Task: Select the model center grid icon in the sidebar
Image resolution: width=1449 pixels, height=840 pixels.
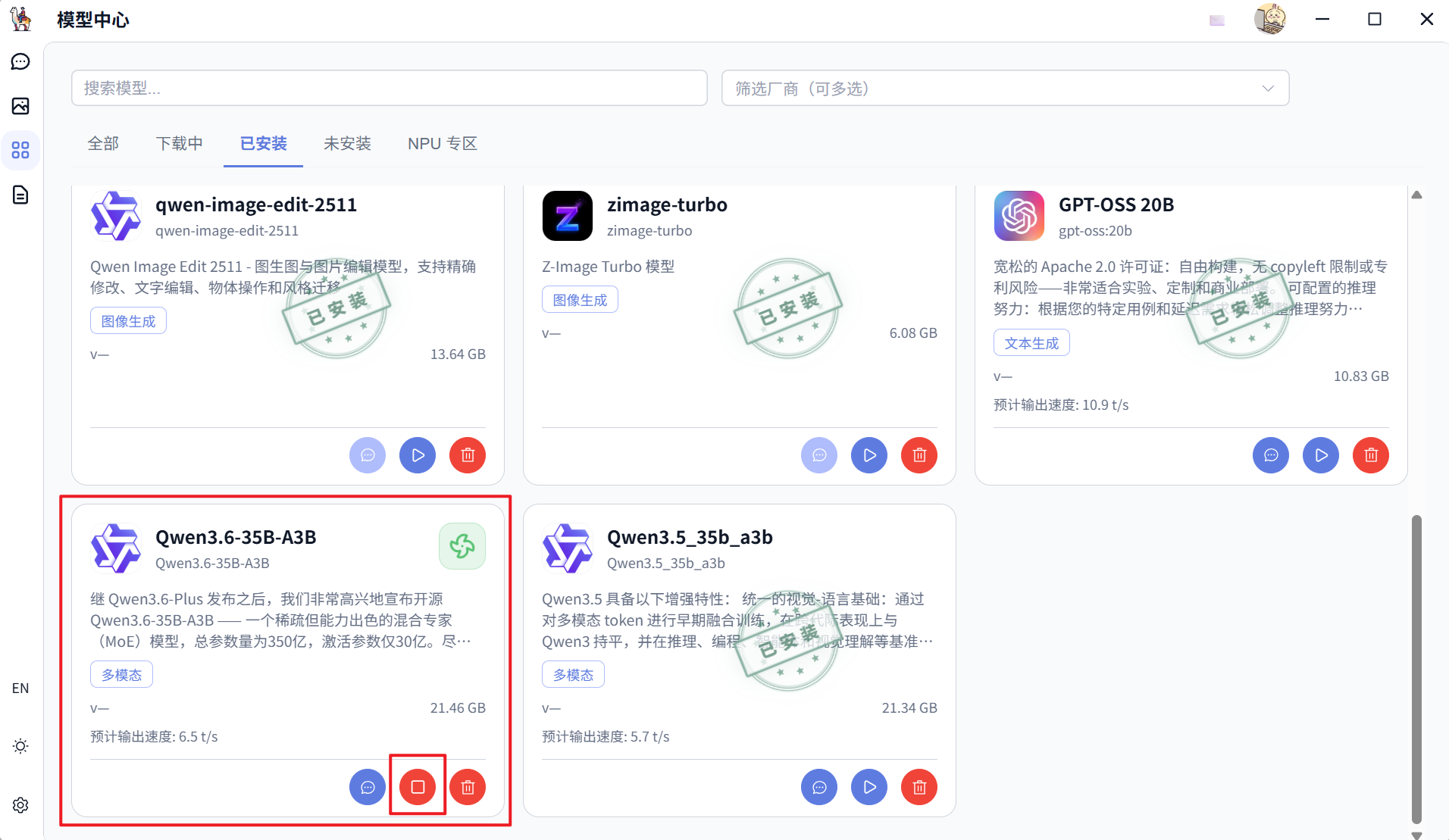Action: [20, 150]
